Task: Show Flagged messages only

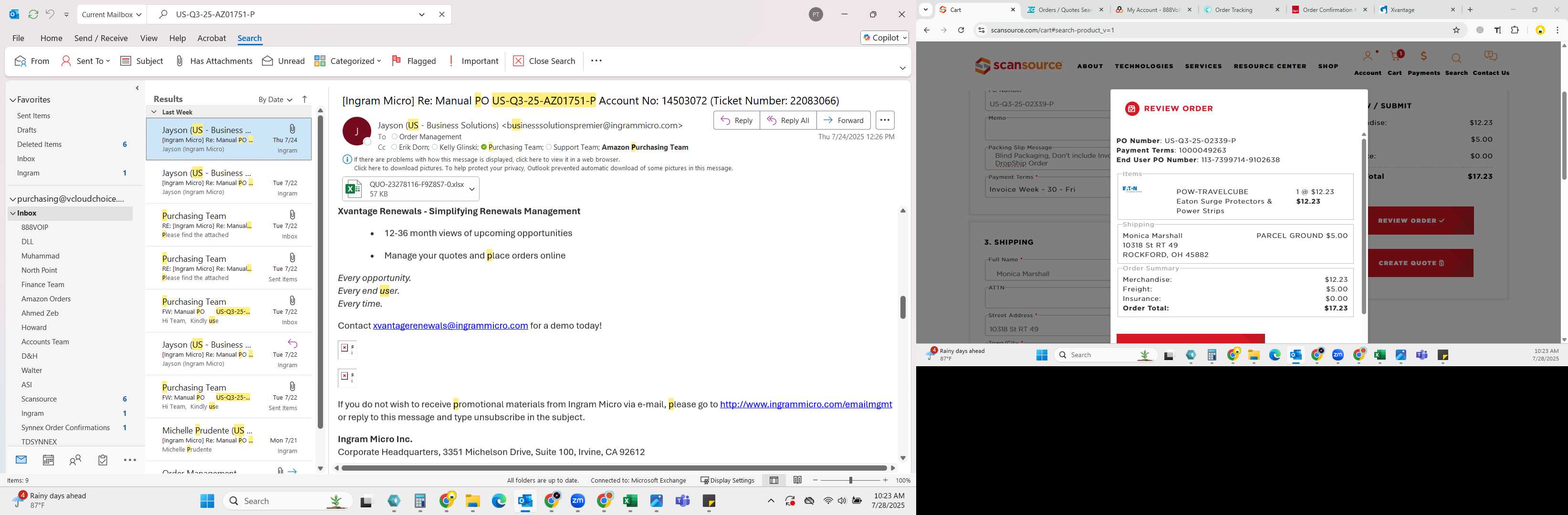Action: point(414,61)
